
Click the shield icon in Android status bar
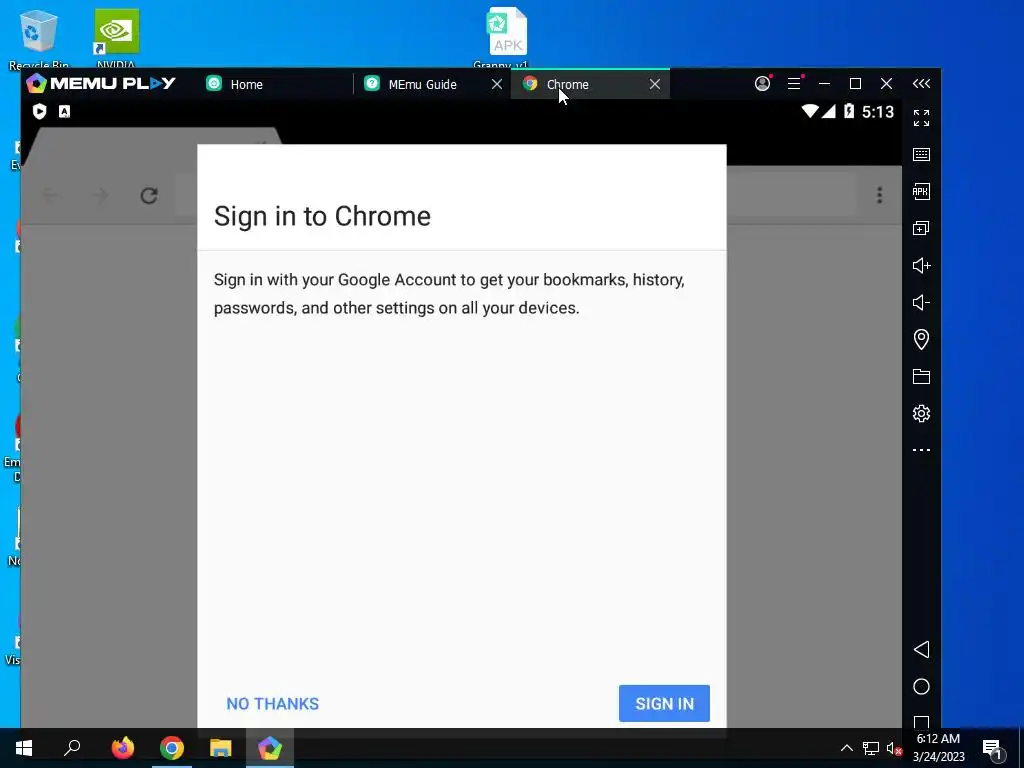coord(39,112)
